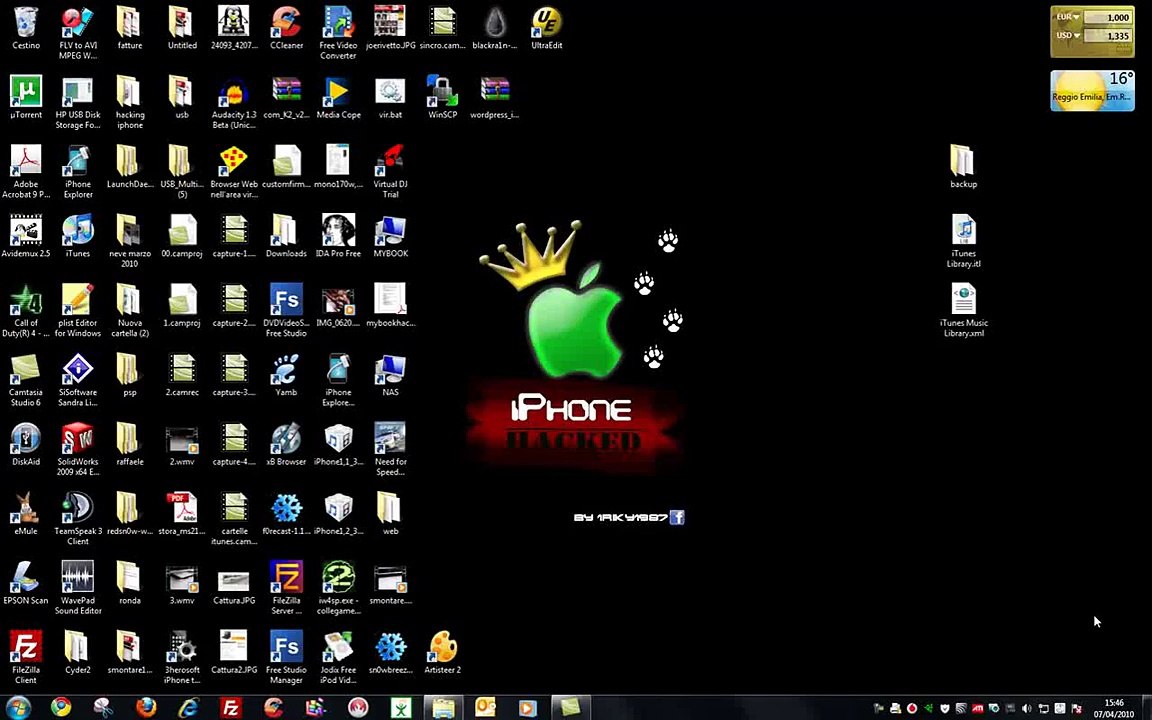This screenshot has height=720, width=1152.
Task: Open the WavePad Sound Editor icon
Action: point(78,588)
